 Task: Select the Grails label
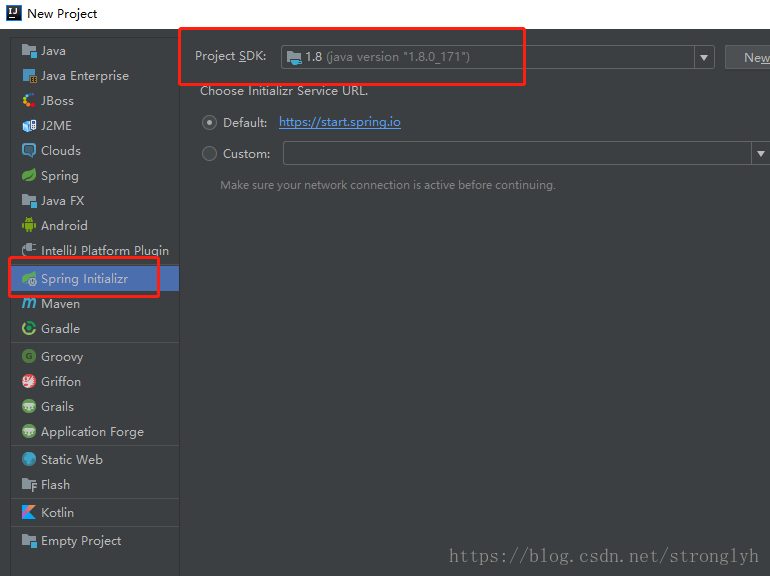(57, 406)
